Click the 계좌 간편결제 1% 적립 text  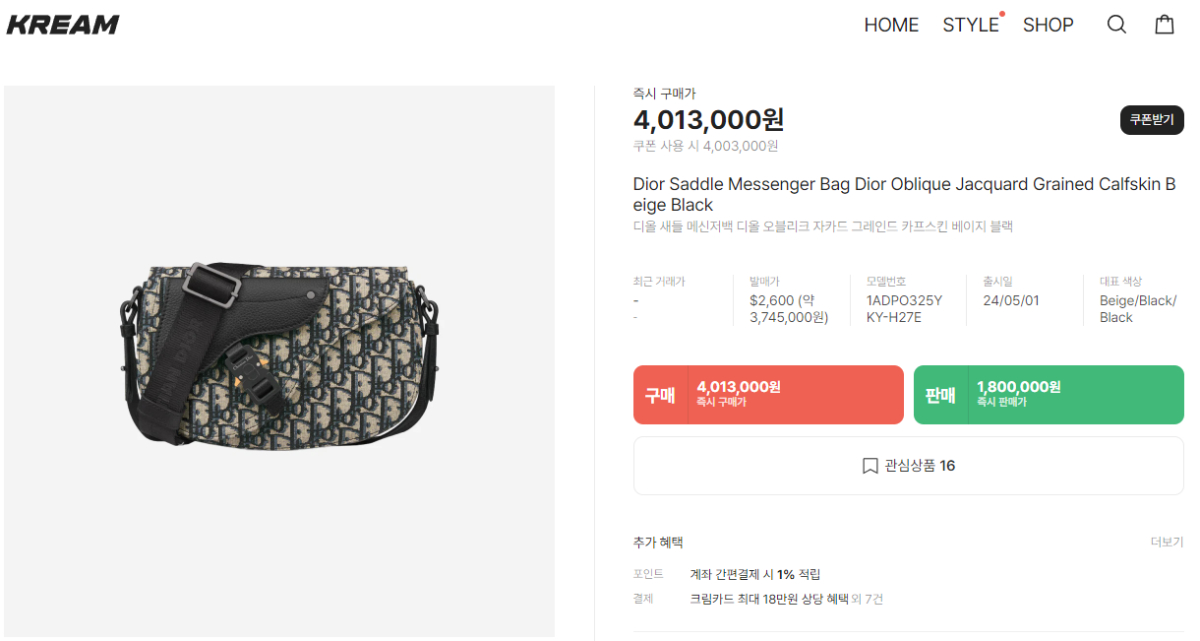[755, 574]
